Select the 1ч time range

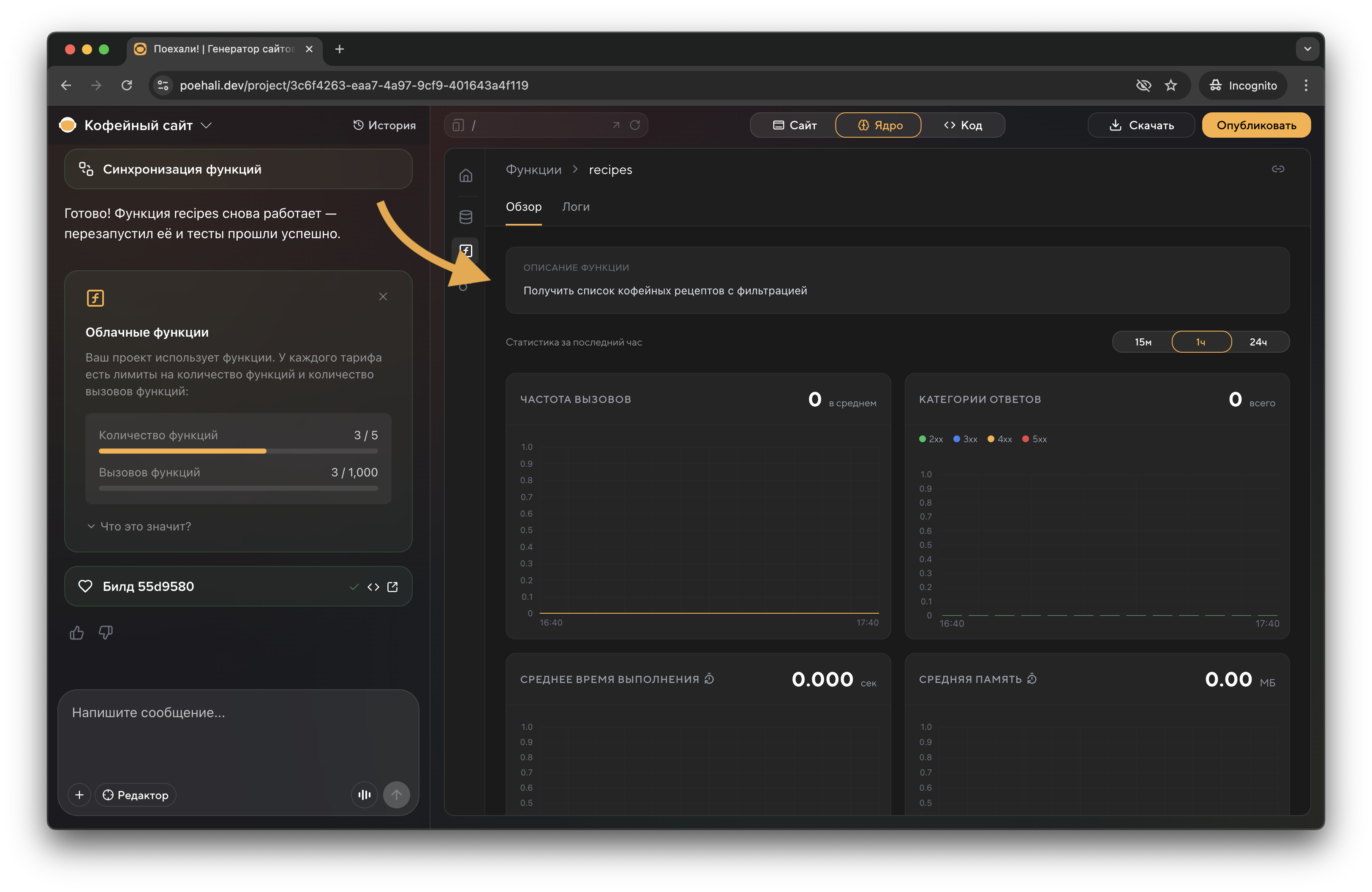click(x=1201, y=342)
